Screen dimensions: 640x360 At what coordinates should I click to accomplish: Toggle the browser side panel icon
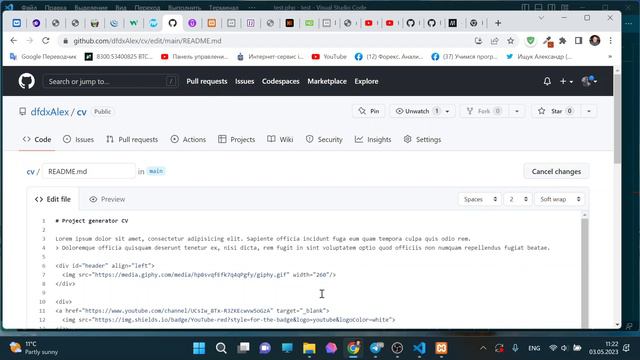click(x=578, y=40)
